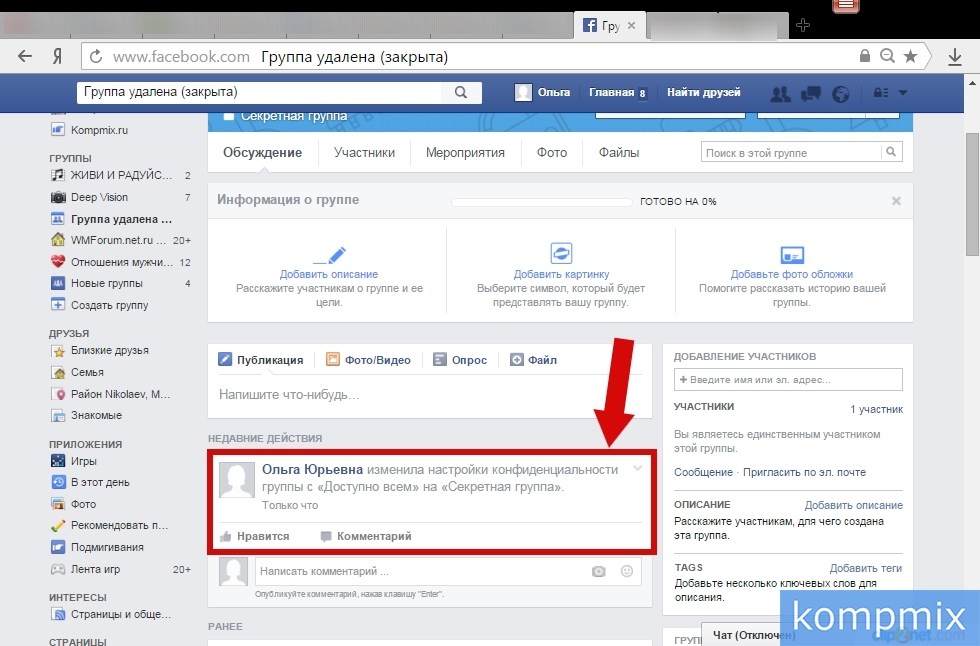Image resolution: width=980 pixels, height=646 pixels.
Task: Click the add cover photo icon
Action: 792,254
